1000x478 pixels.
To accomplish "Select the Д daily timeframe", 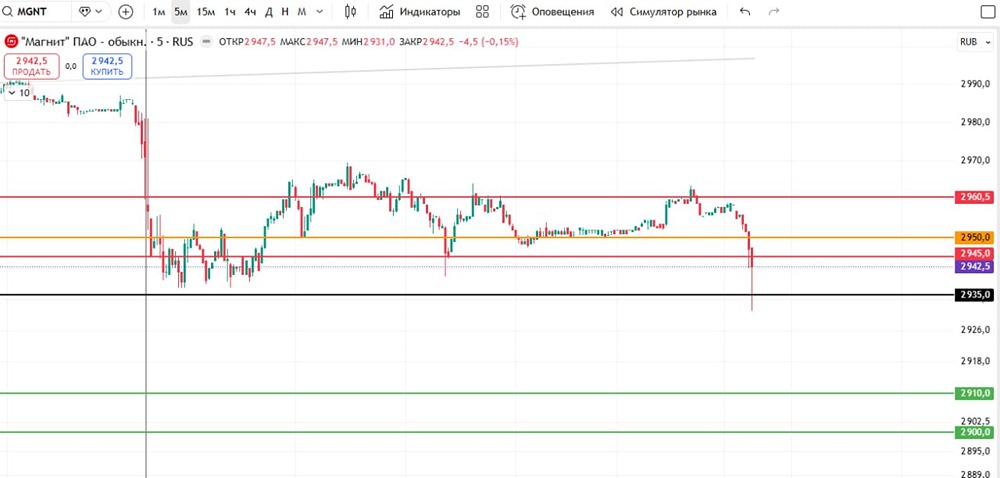I will pyautogui.click(x=269, y=11).
